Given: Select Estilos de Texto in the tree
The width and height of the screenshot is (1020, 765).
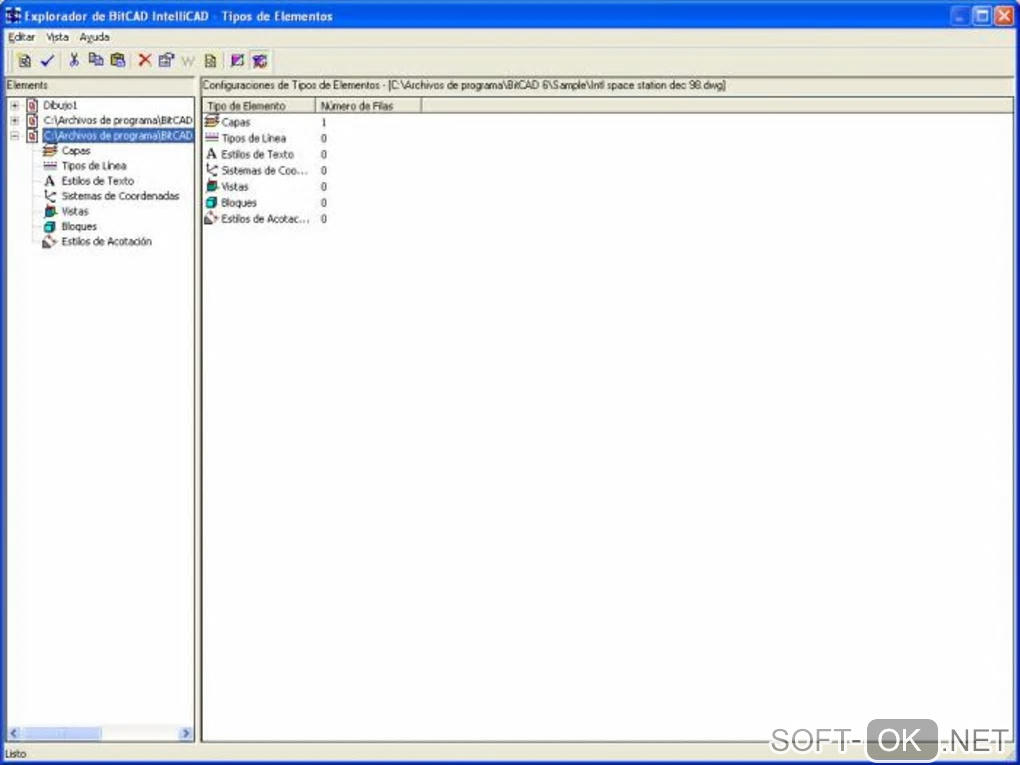Looking at the screenshot, I should (98, 181).
